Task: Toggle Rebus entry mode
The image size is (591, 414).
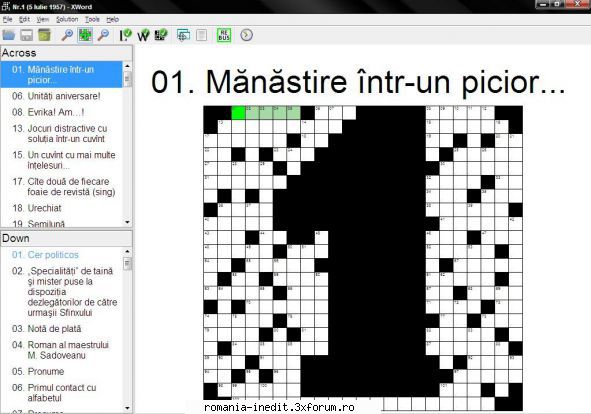Action: click(224, 35)
